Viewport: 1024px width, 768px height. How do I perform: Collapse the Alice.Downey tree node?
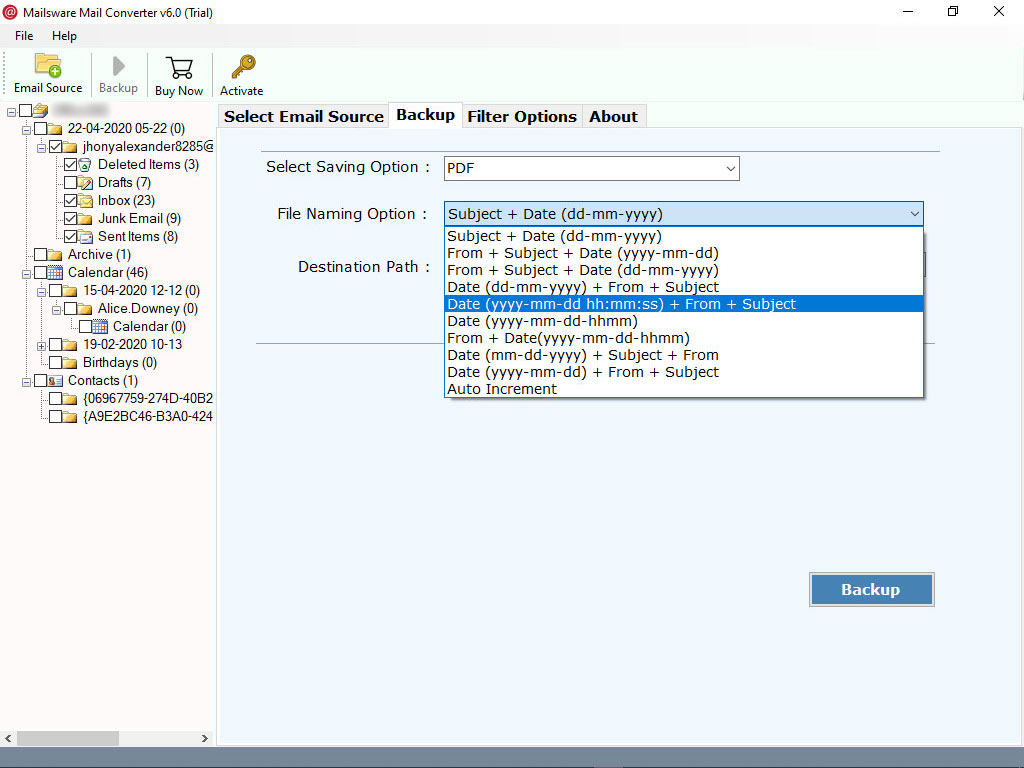(x=56, y=310)
